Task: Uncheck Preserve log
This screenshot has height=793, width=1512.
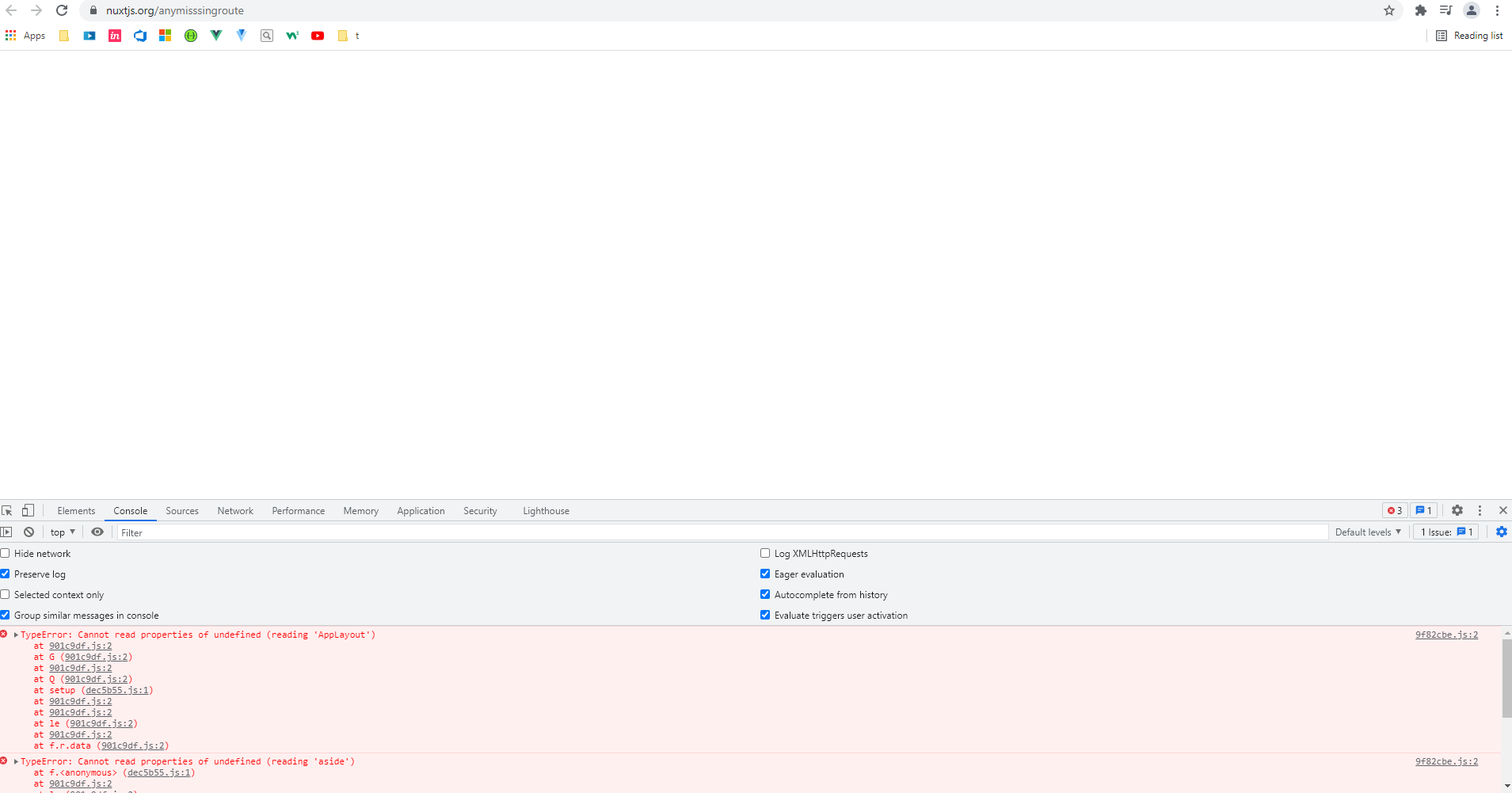Action: 6,574
